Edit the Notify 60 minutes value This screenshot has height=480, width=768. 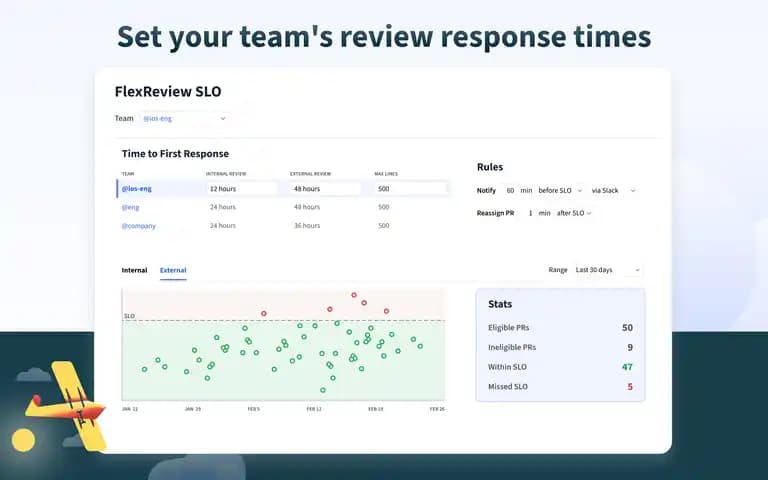click(x=510, y=191)
